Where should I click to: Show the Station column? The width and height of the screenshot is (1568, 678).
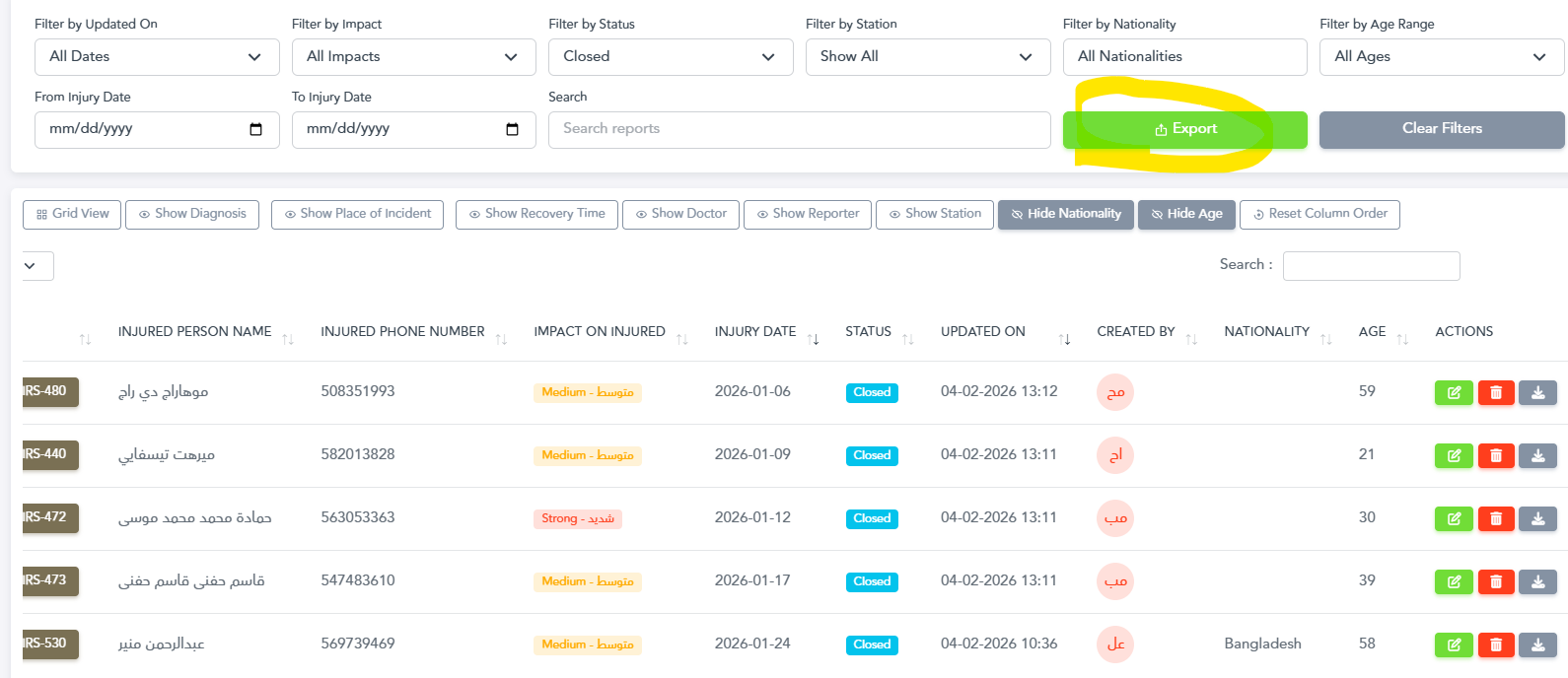pyautogui.click(x=935, y=214)
